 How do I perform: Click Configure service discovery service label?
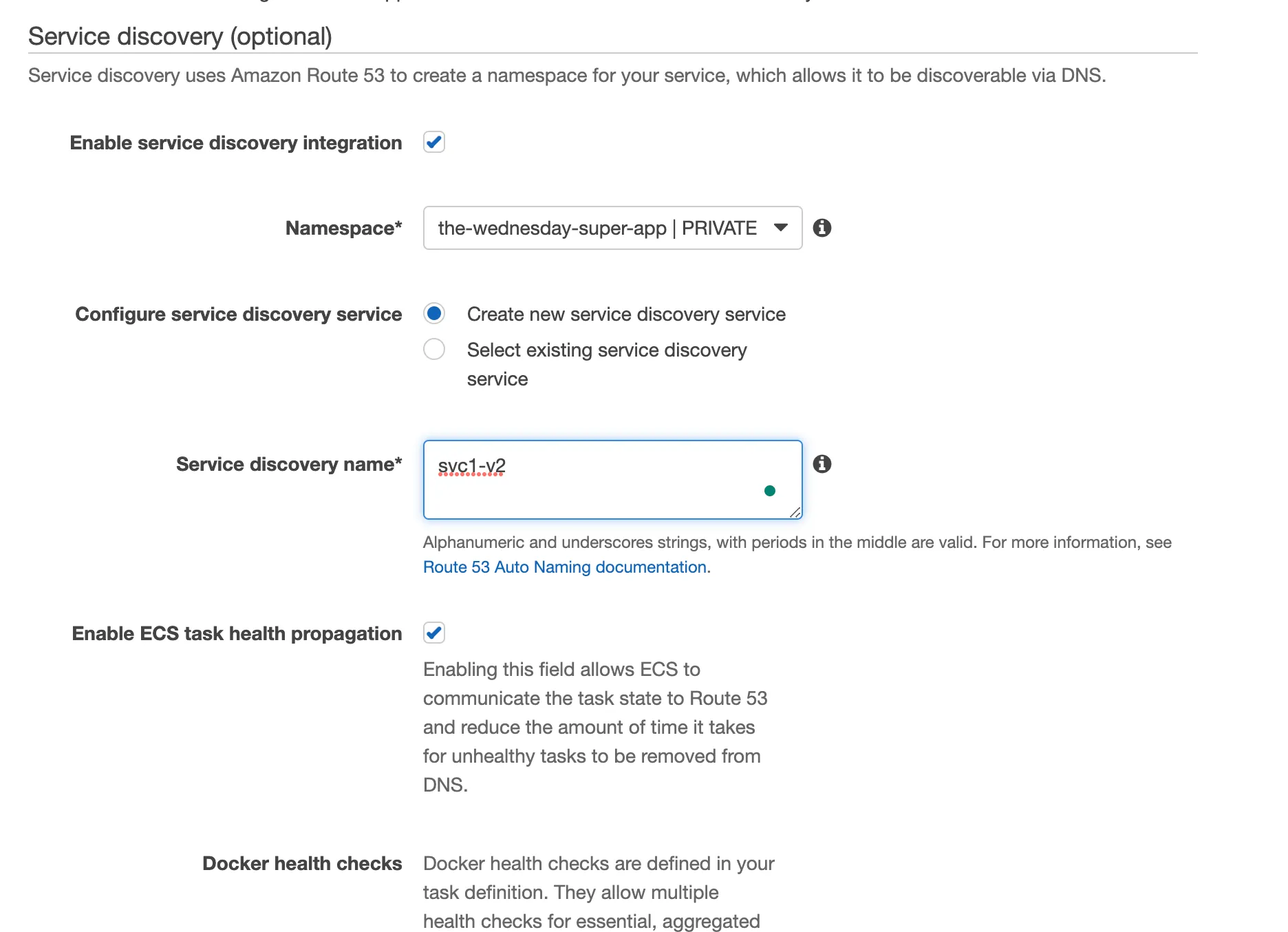click(239, 314)
